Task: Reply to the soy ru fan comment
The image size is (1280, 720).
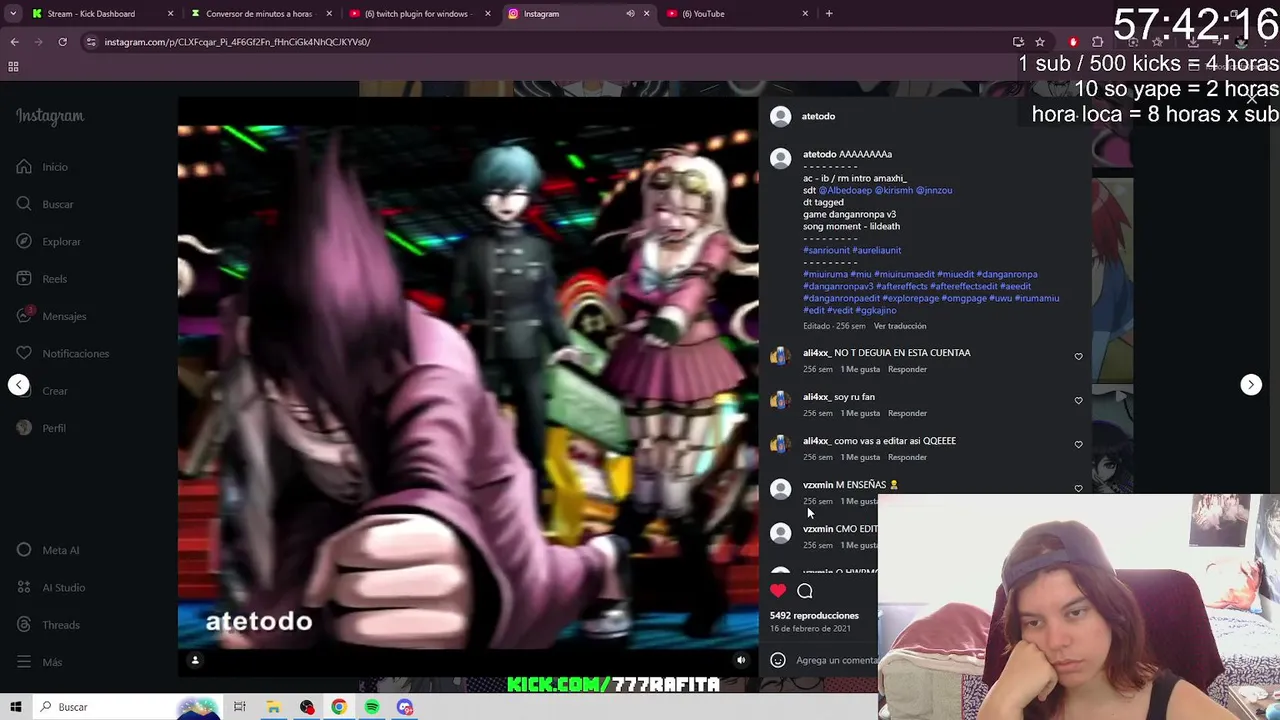Action: point(907,413)
